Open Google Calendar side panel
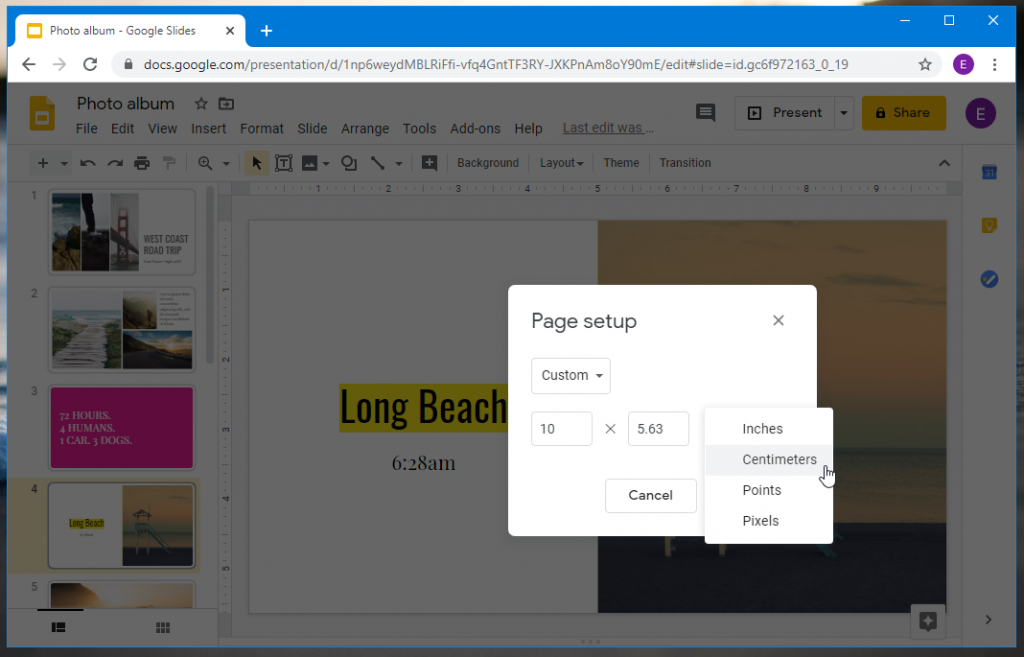Screen dimensions: 1024x657 pyautogui.click(x=989, y=172)
